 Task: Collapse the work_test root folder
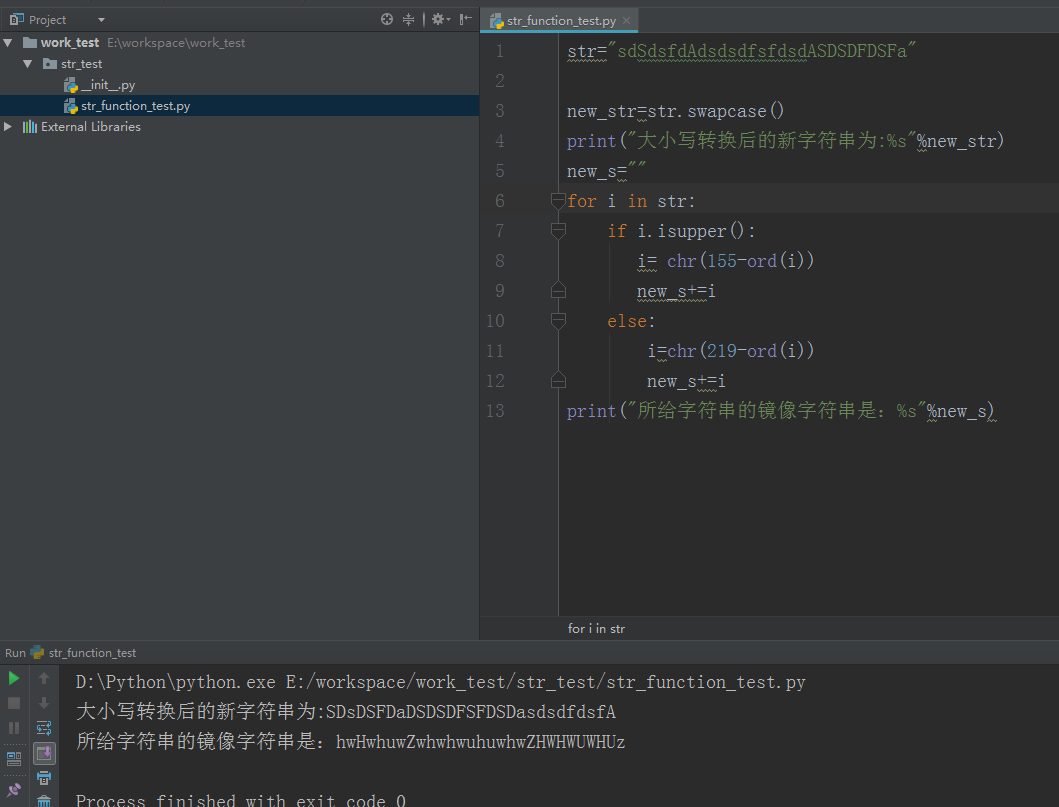coord(9,43)
